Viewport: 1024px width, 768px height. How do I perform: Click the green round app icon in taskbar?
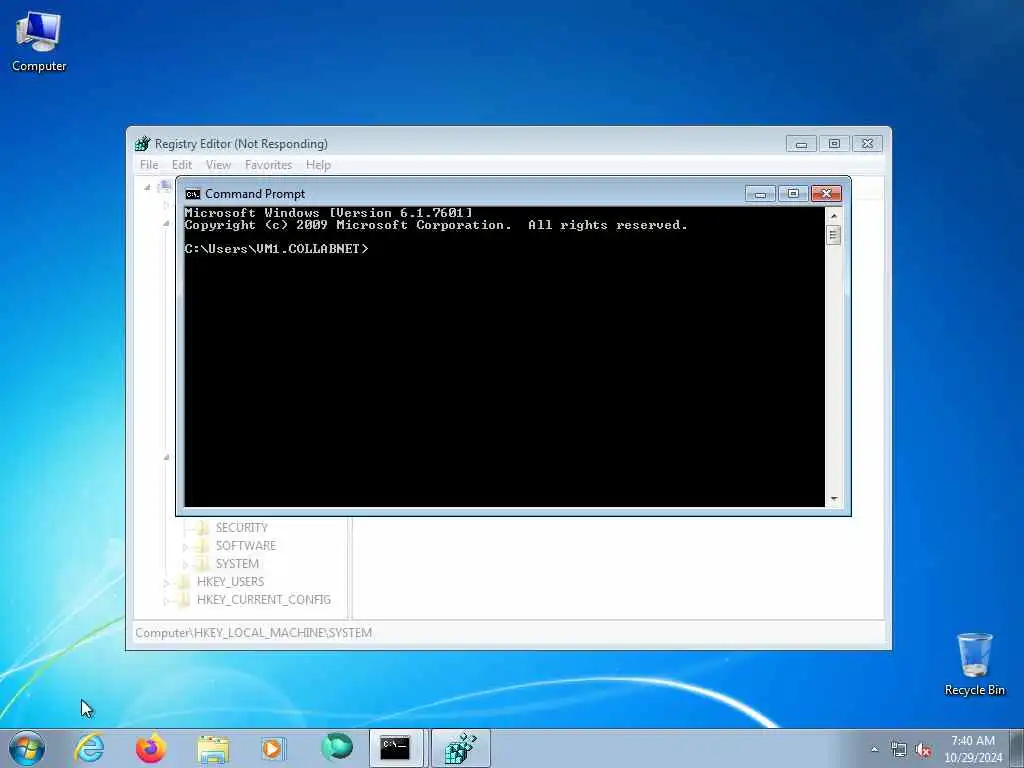[337, 748]
